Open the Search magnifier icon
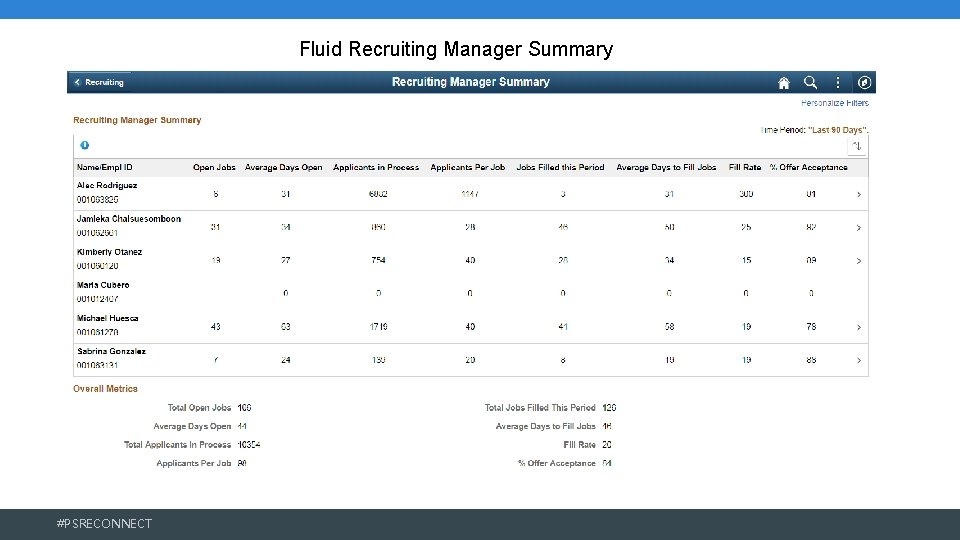 click(x=811, y=82)
